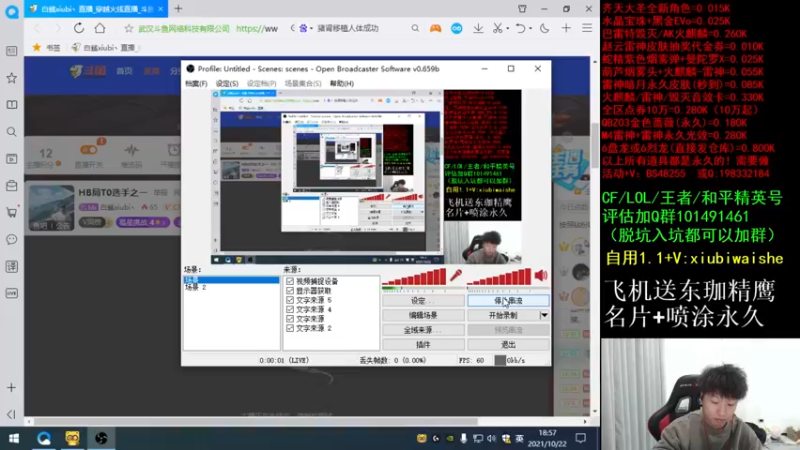Open the LIVE icon in browser sidebar
This screenshot has width=800, height=450.
tap(12, 293)
